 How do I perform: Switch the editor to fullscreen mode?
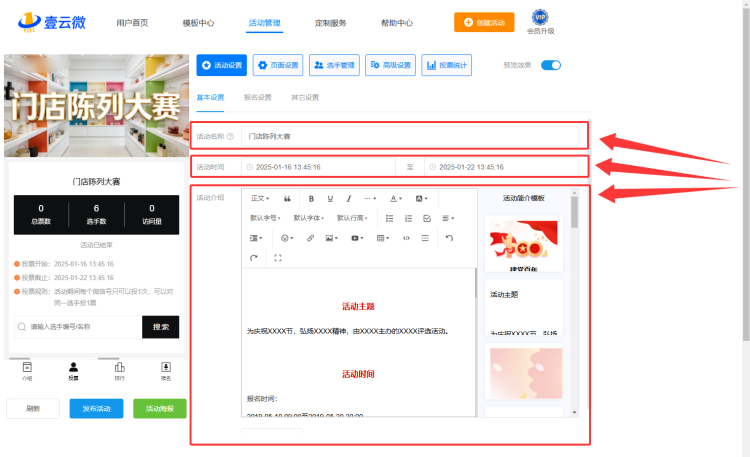[278, 258]
